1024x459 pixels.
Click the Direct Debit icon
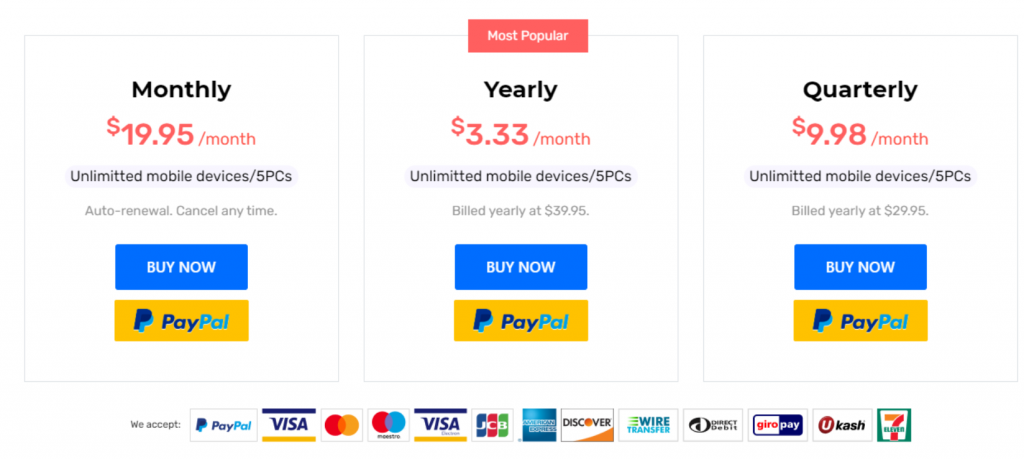pyautogui.click(x=713, y=425)
